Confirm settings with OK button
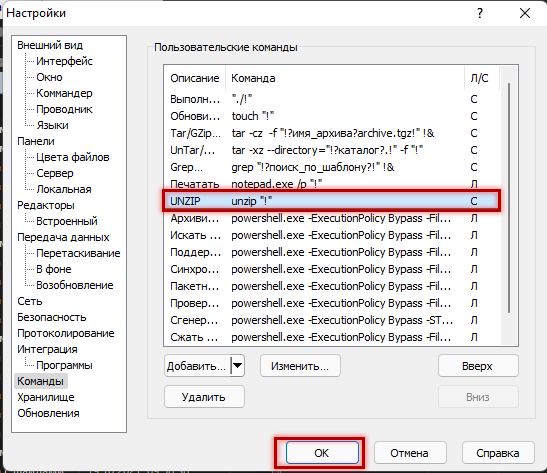 (322, 453)
